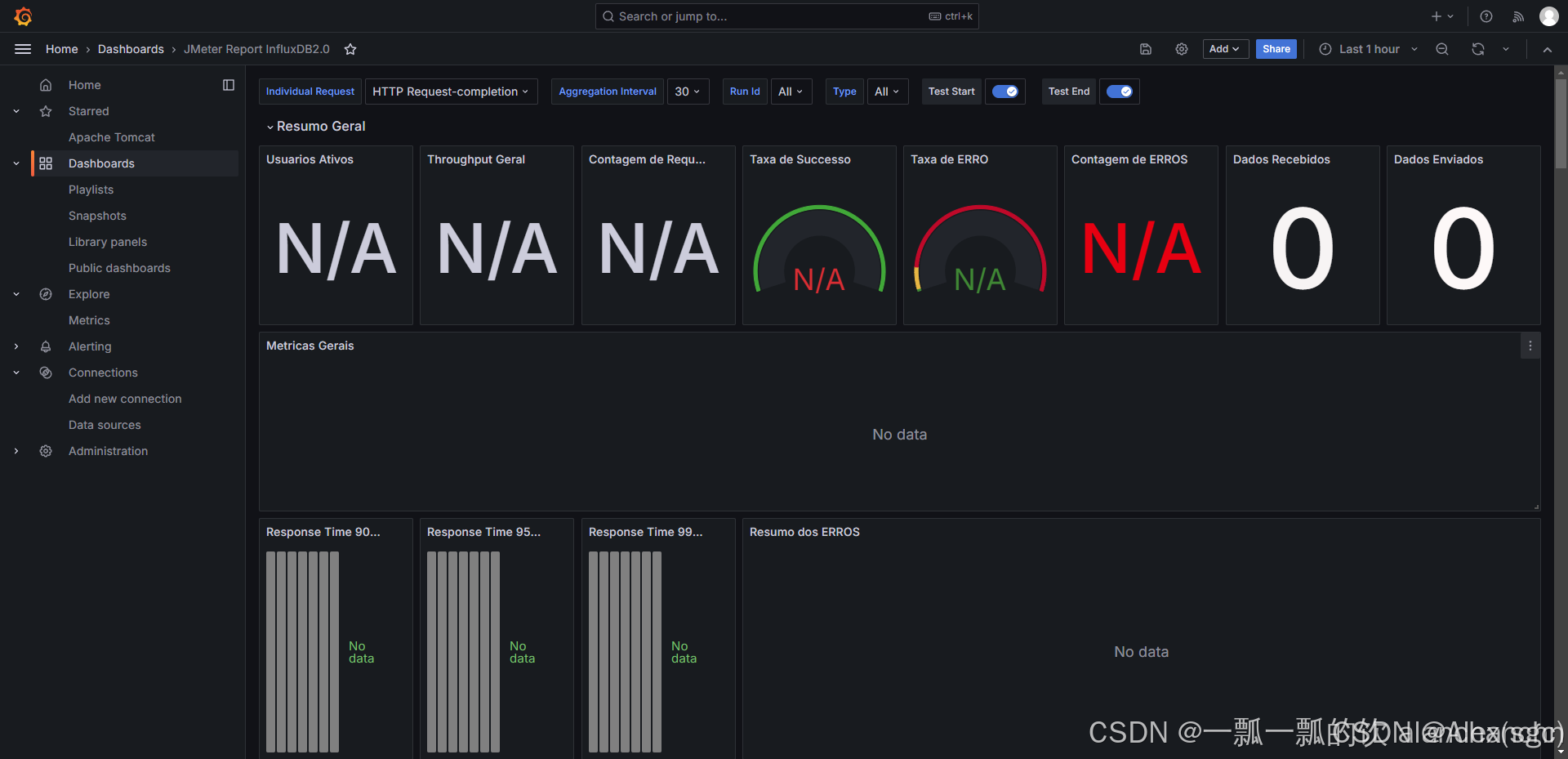Open the Run Id filter dropdown
The height and width of the screenshot is (759, 1568).
click(790, 91)
